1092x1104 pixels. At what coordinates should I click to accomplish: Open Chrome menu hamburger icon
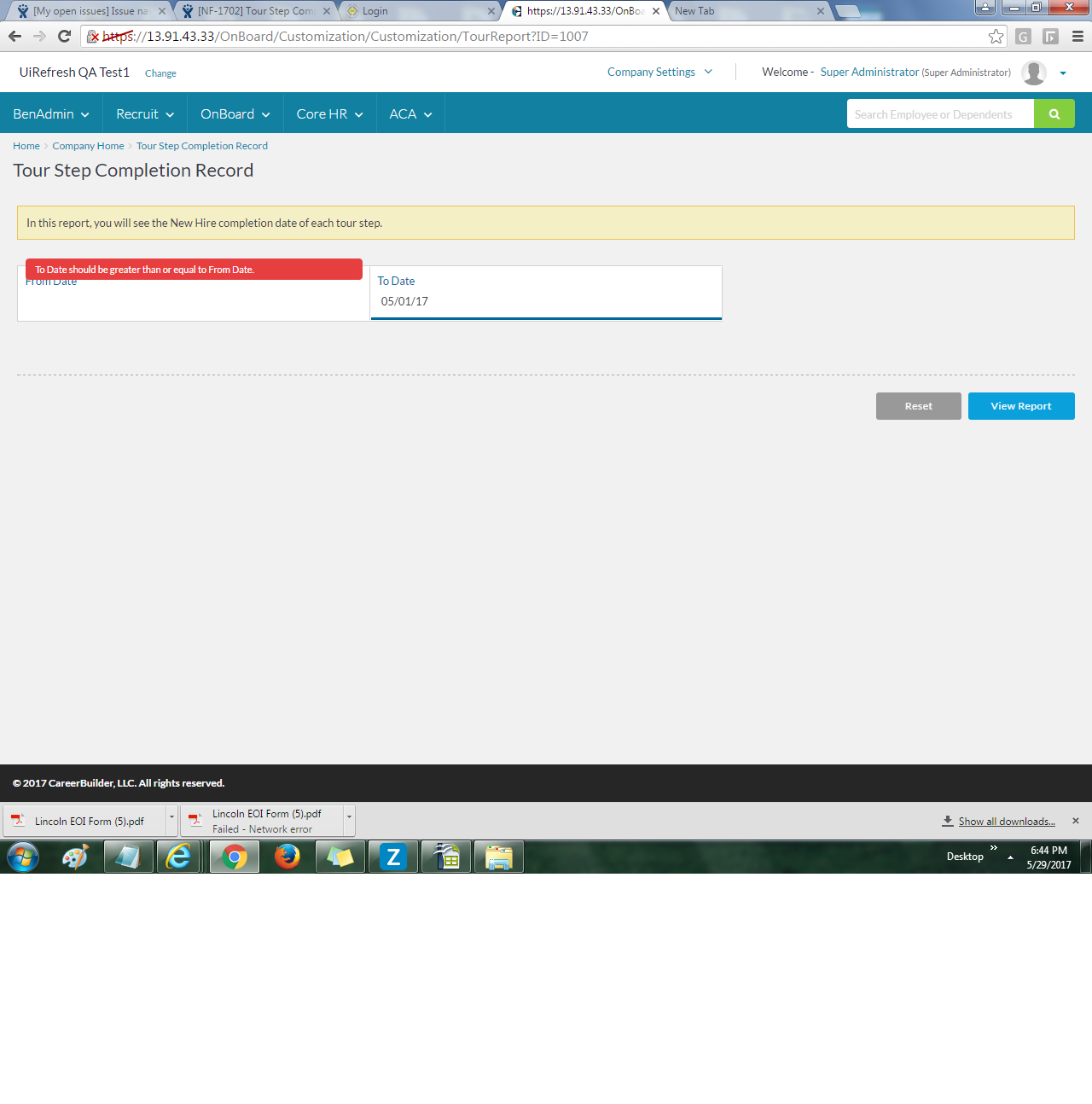tap(1077, 37)
